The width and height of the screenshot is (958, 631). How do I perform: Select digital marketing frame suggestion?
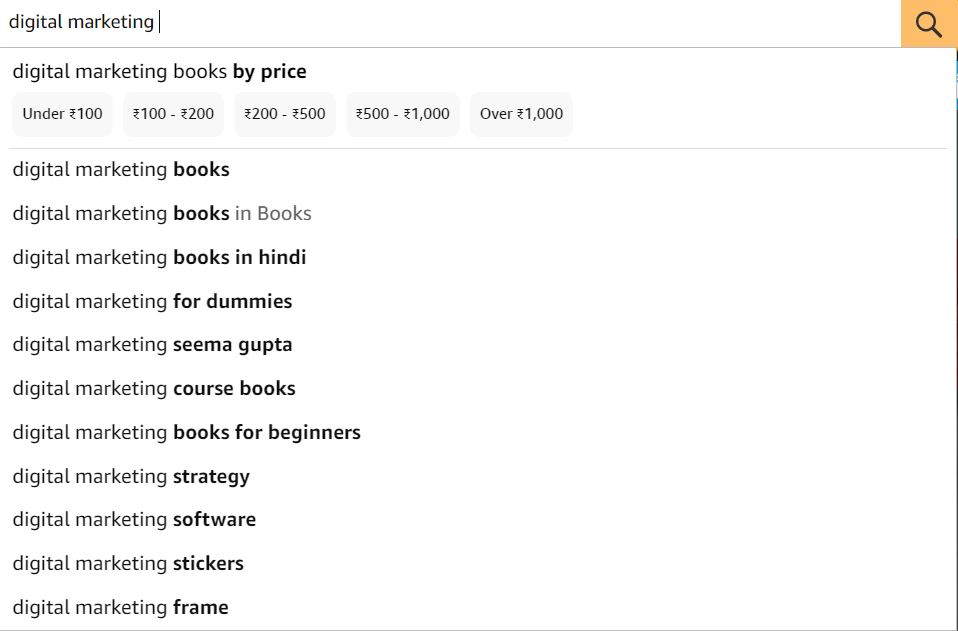tap(120, 608)
